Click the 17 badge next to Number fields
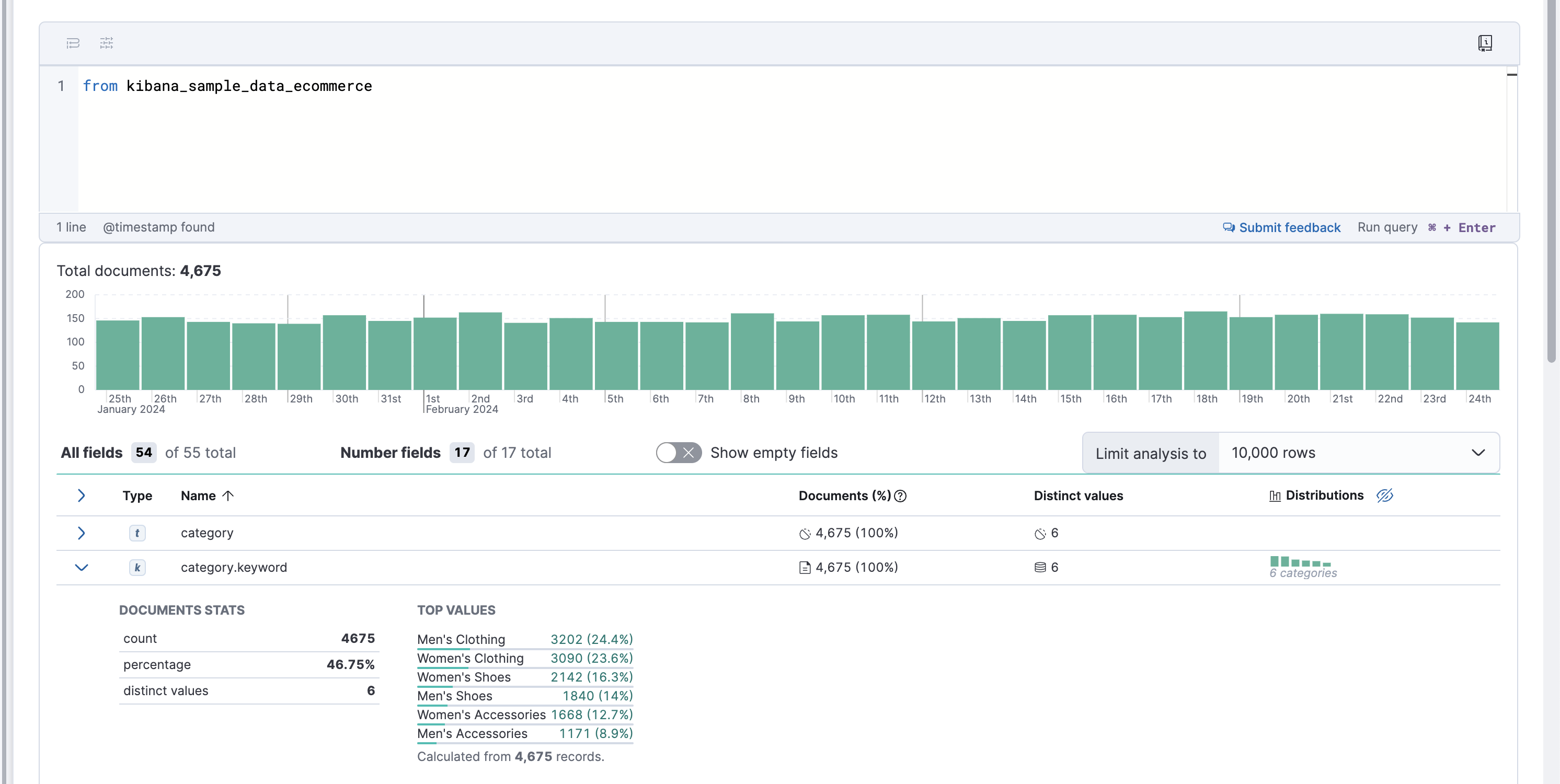This screenshot has width=1560, height=784. click(x=462, y=452)
